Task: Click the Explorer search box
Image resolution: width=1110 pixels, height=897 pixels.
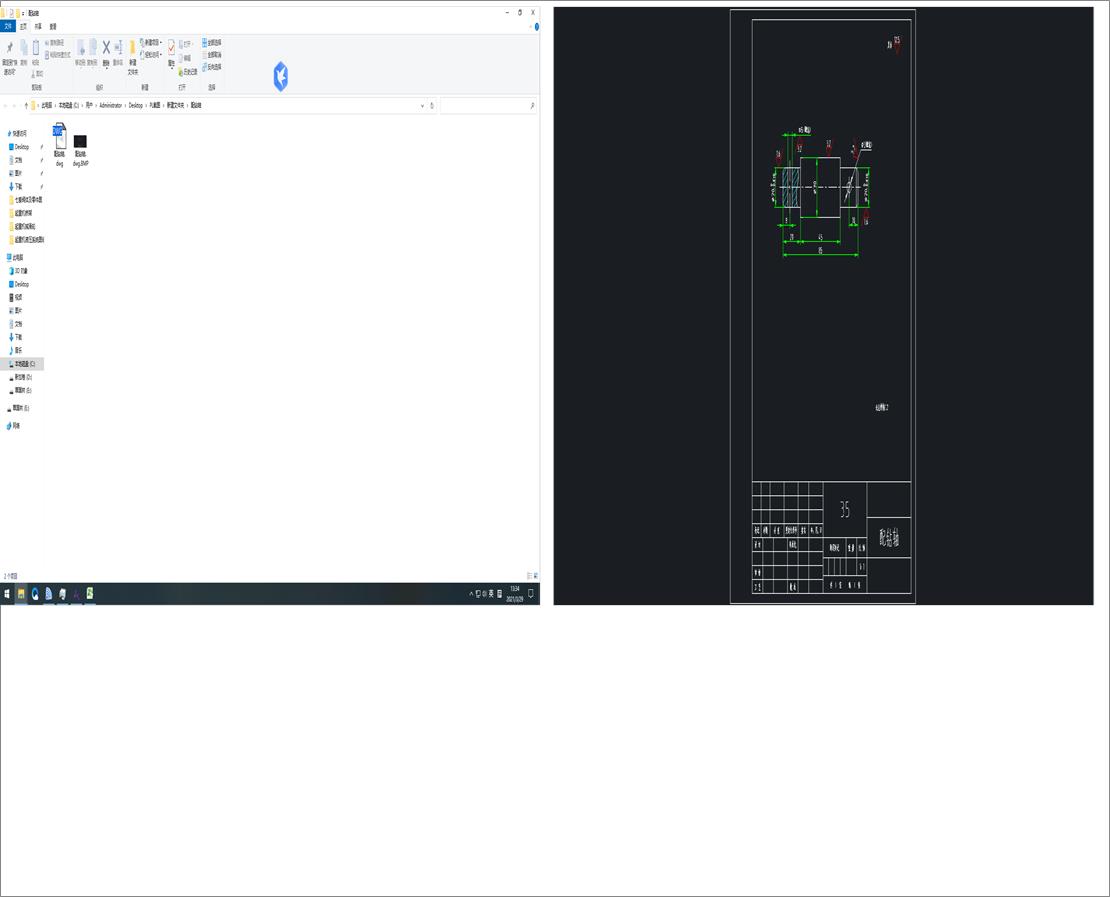Action: [487, 105]
